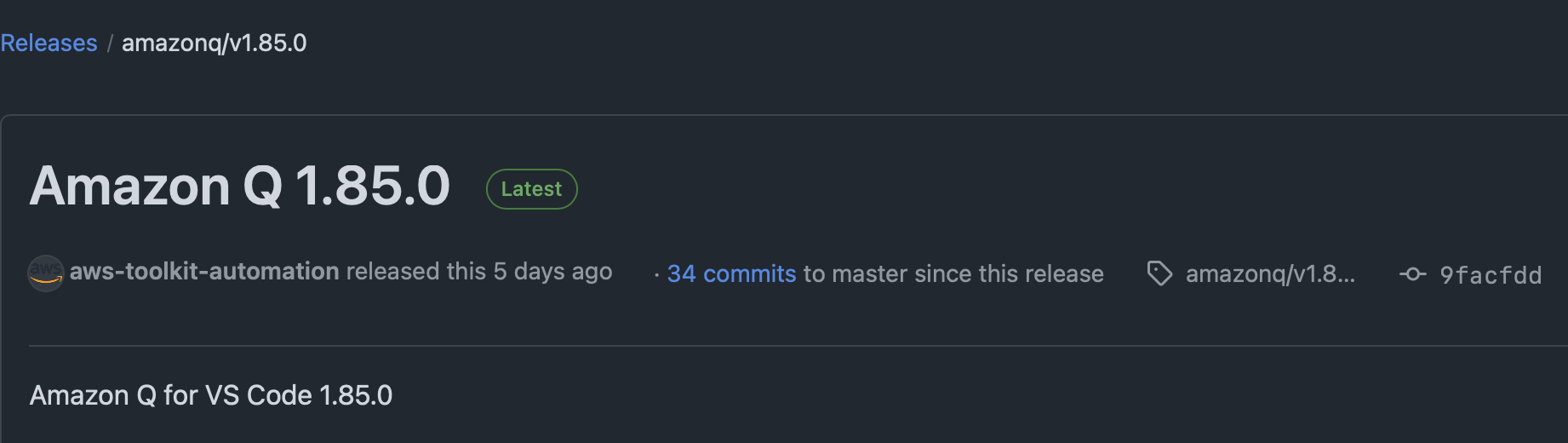Click the "released this" text
1568x443 pixels.
415,272
